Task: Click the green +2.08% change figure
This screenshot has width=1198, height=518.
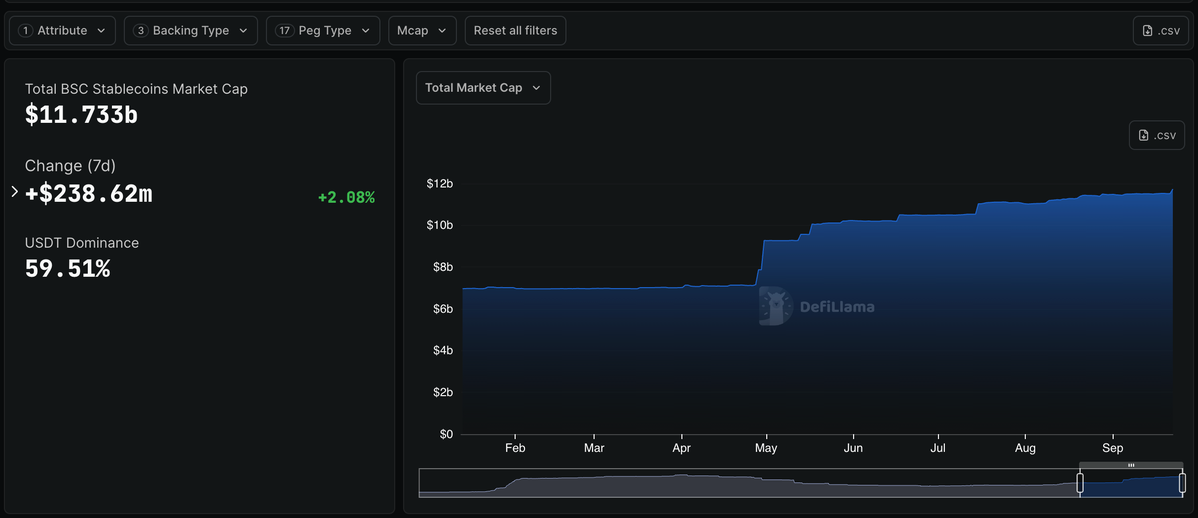Action: click(x=346, y=198)
